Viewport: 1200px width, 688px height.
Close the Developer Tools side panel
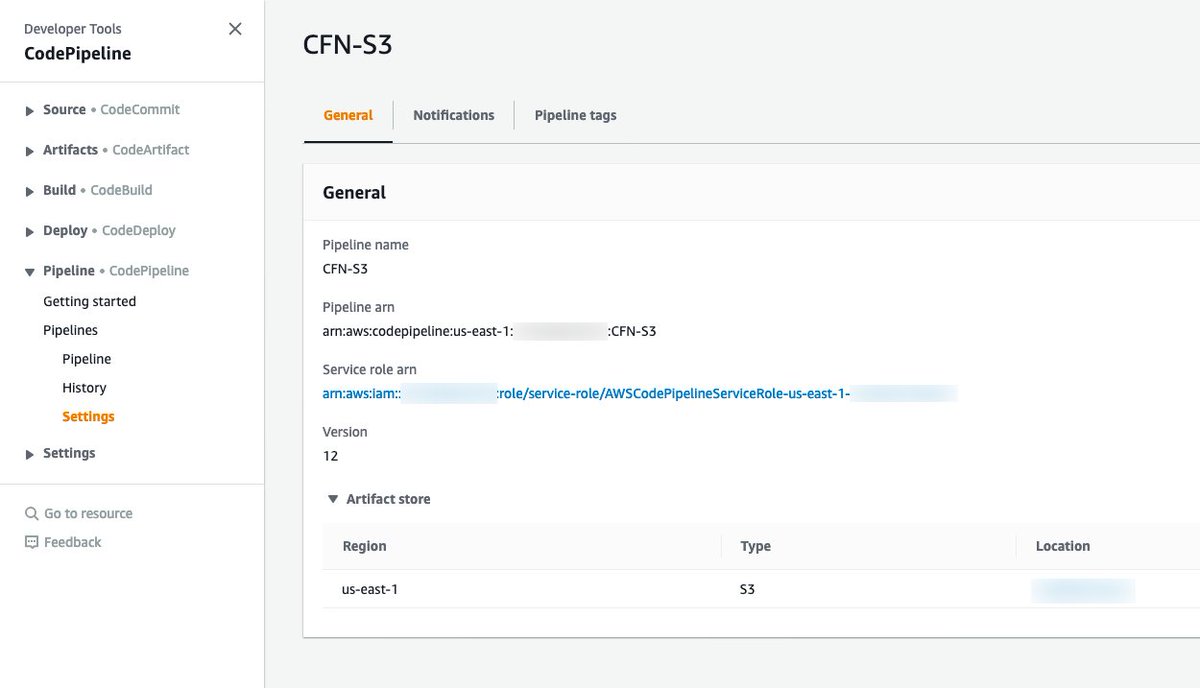(235, 29)
